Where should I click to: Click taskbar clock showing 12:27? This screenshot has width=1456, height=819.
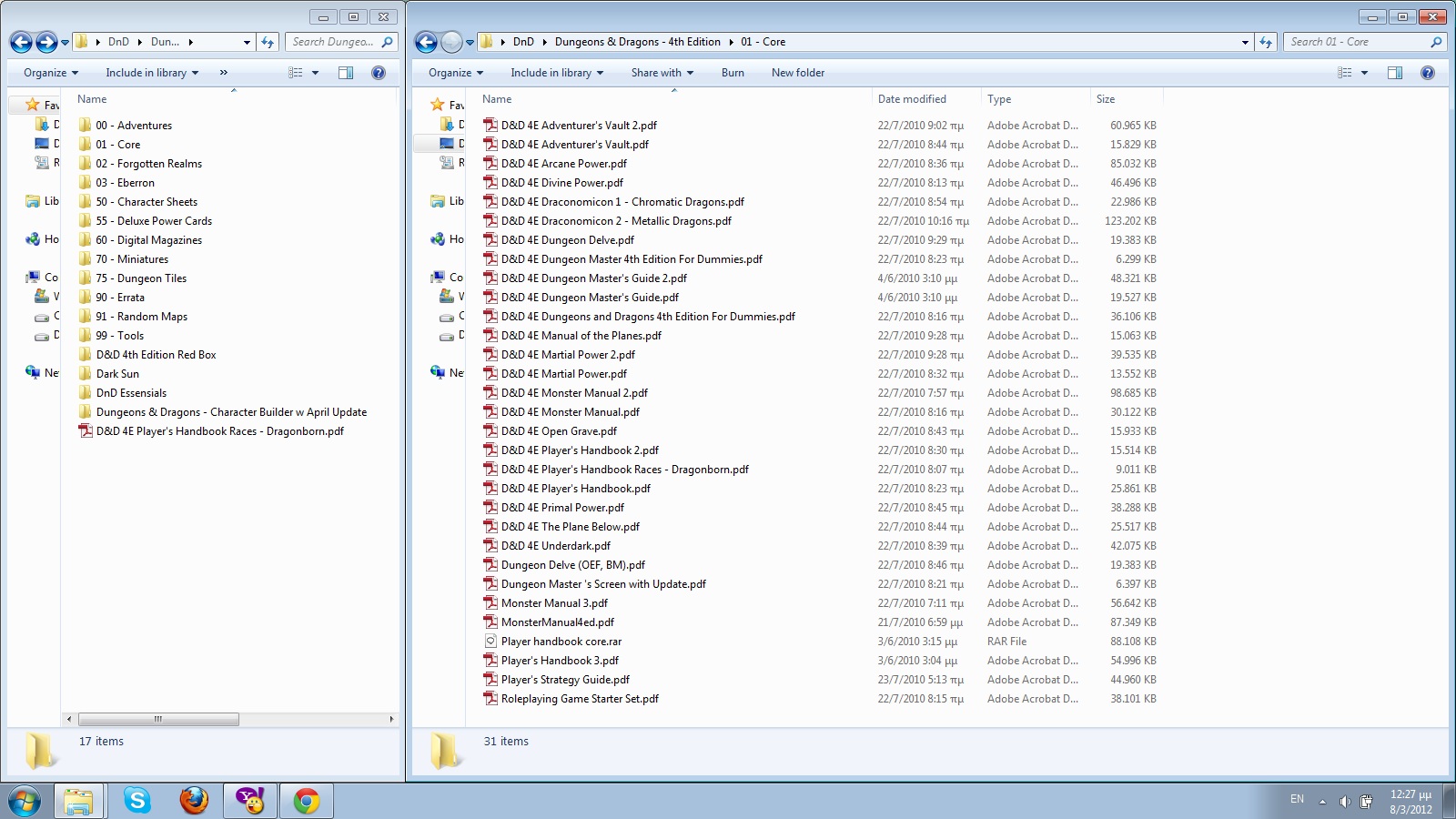pyautogui.click(x=1410, y=802)
